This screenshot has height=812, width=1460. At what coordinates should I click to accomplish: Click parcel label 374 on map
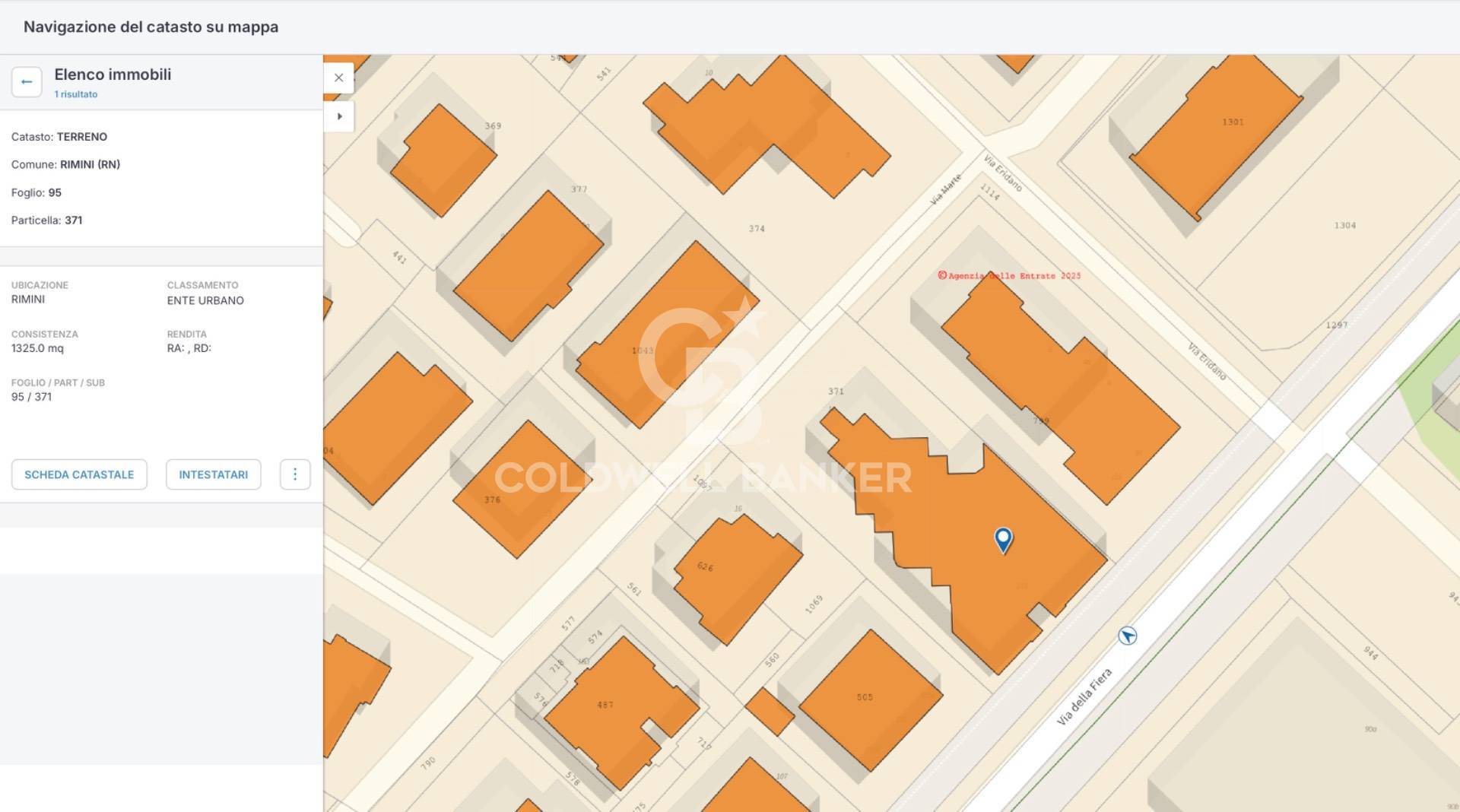(x=757, y=229)
